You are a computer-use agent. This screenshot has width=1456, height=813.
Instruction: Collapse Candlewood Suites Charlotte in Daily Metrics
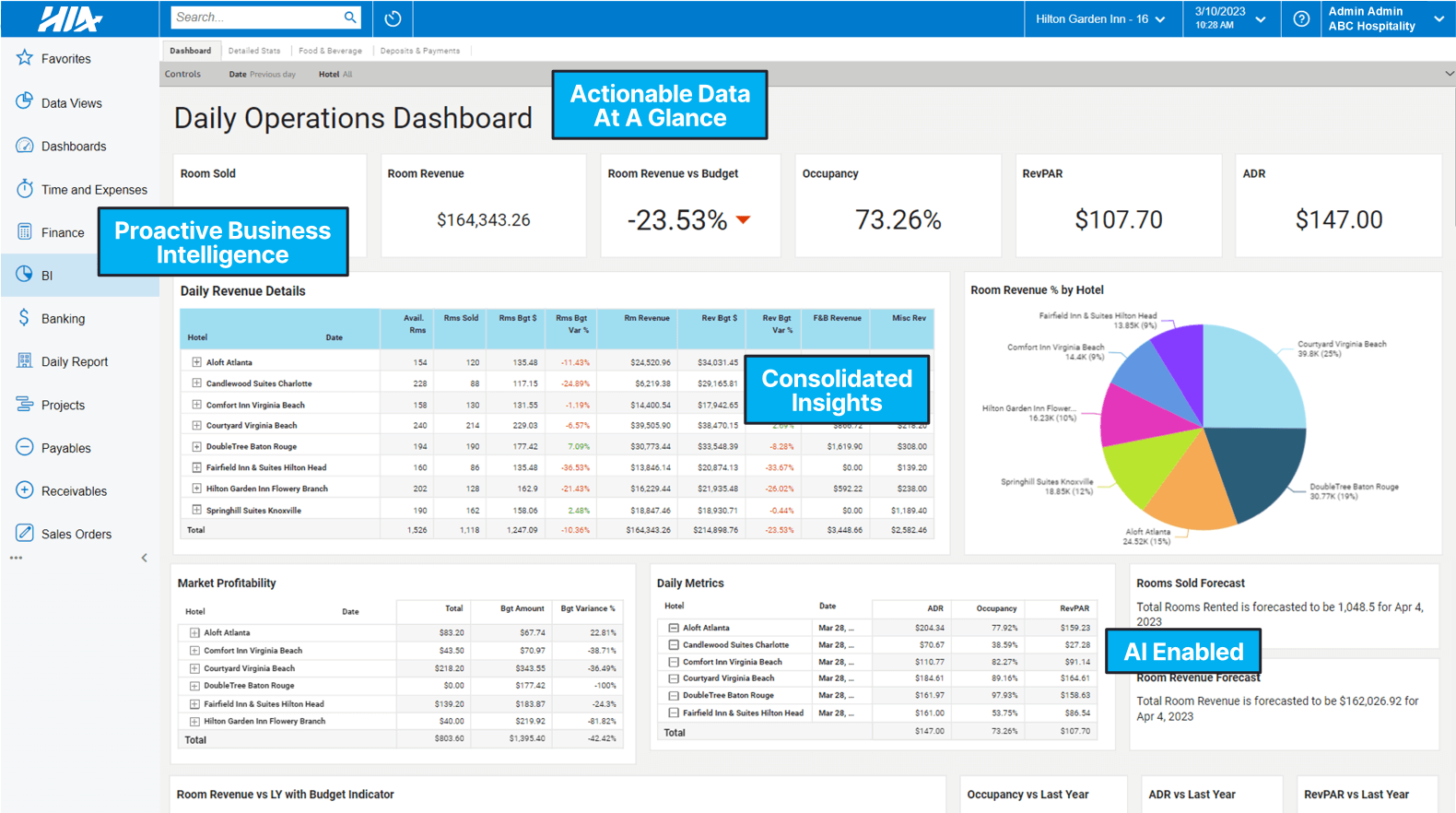coord(674,645)
